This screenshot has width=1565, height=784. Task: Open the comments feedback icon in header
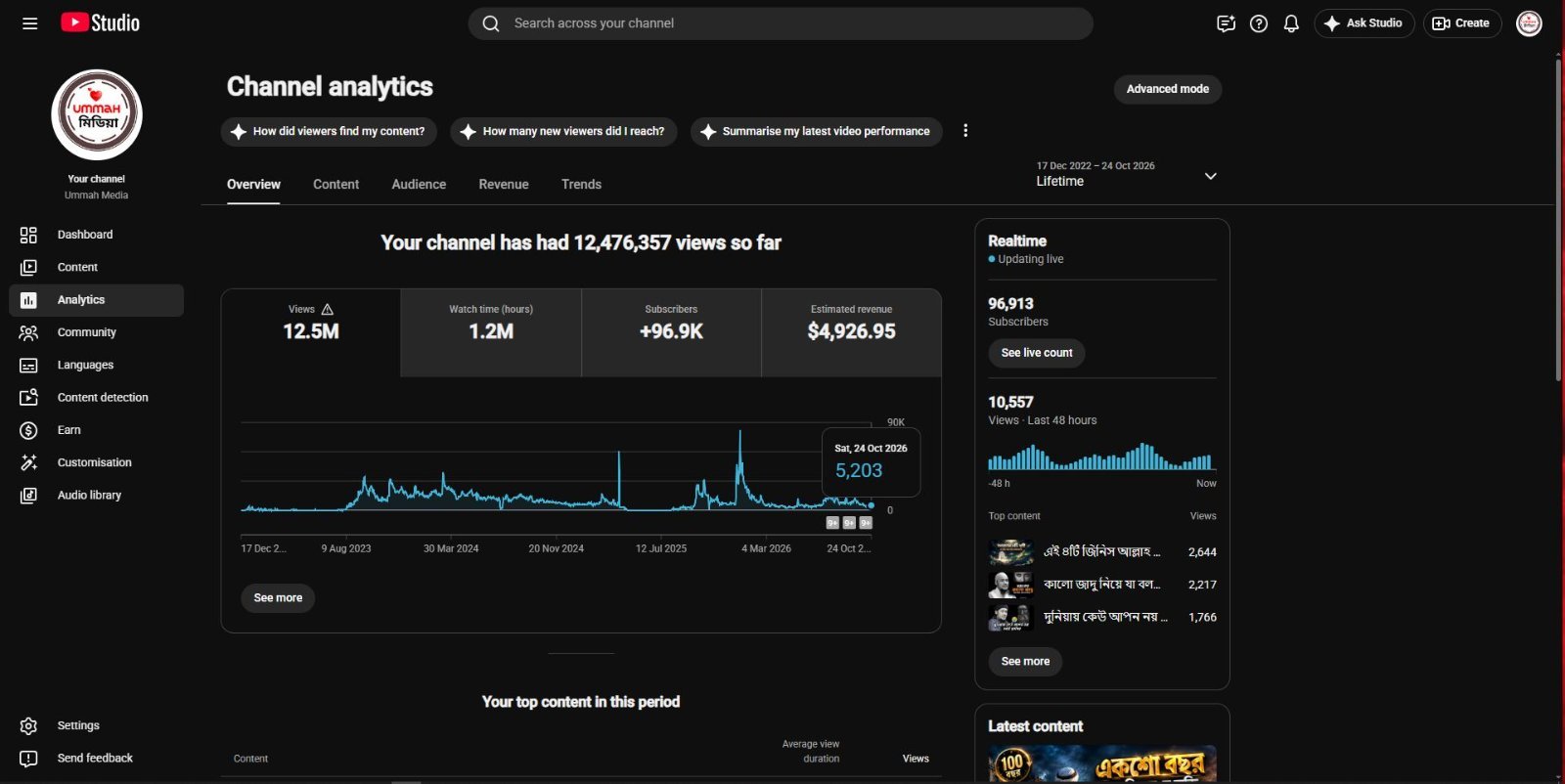pyautogui.click(x=1226, y=23)
